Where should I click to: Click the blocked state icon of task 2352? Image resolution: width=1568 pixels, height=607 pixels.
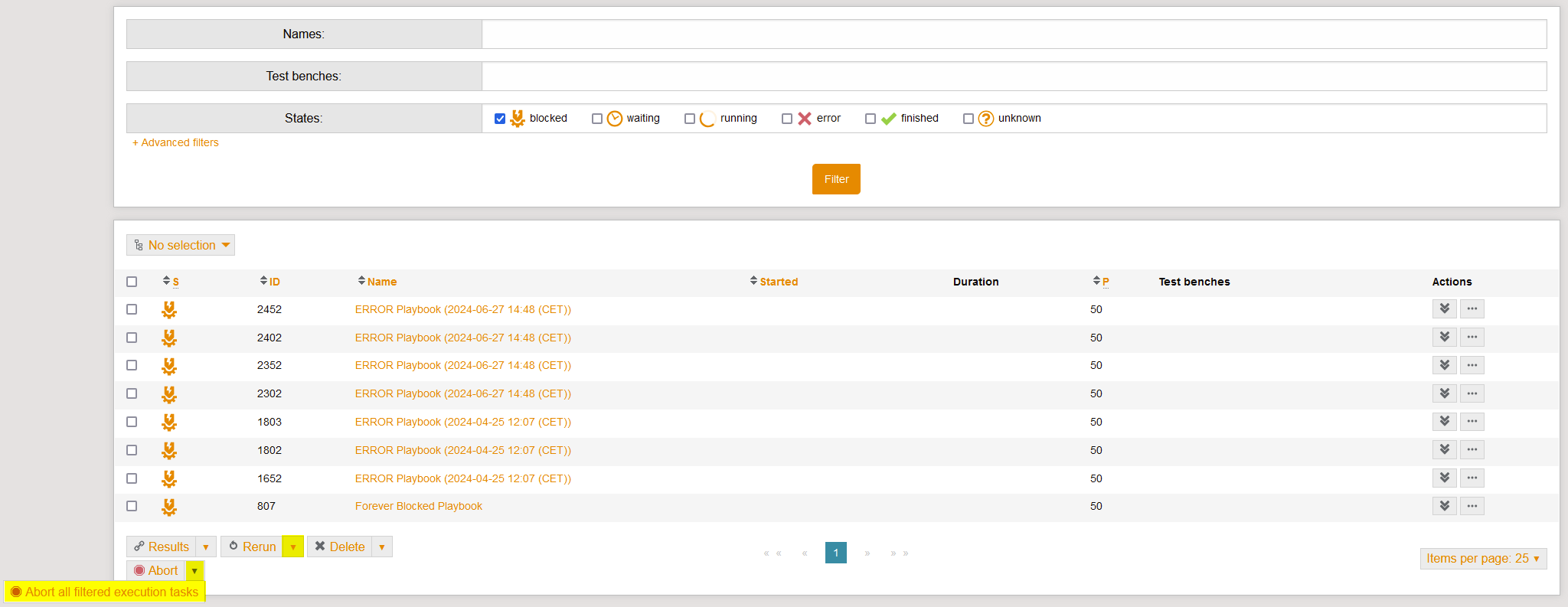click(x=169, y=366)
